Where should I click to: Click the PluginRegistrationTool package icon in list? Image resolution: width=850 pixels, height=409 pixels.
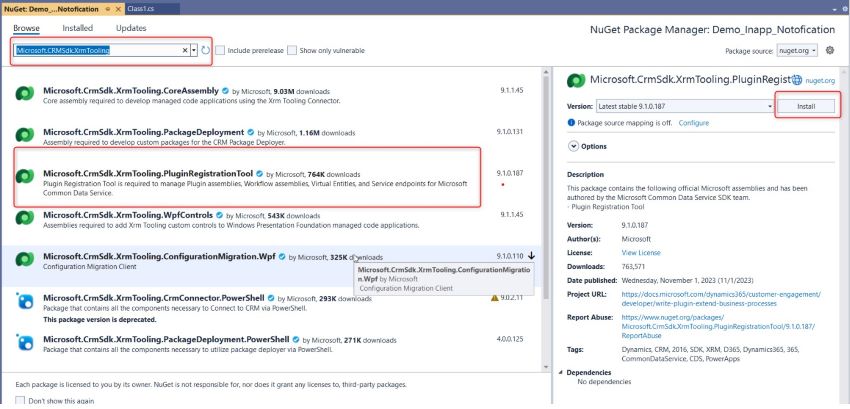[x=25, y=176]
